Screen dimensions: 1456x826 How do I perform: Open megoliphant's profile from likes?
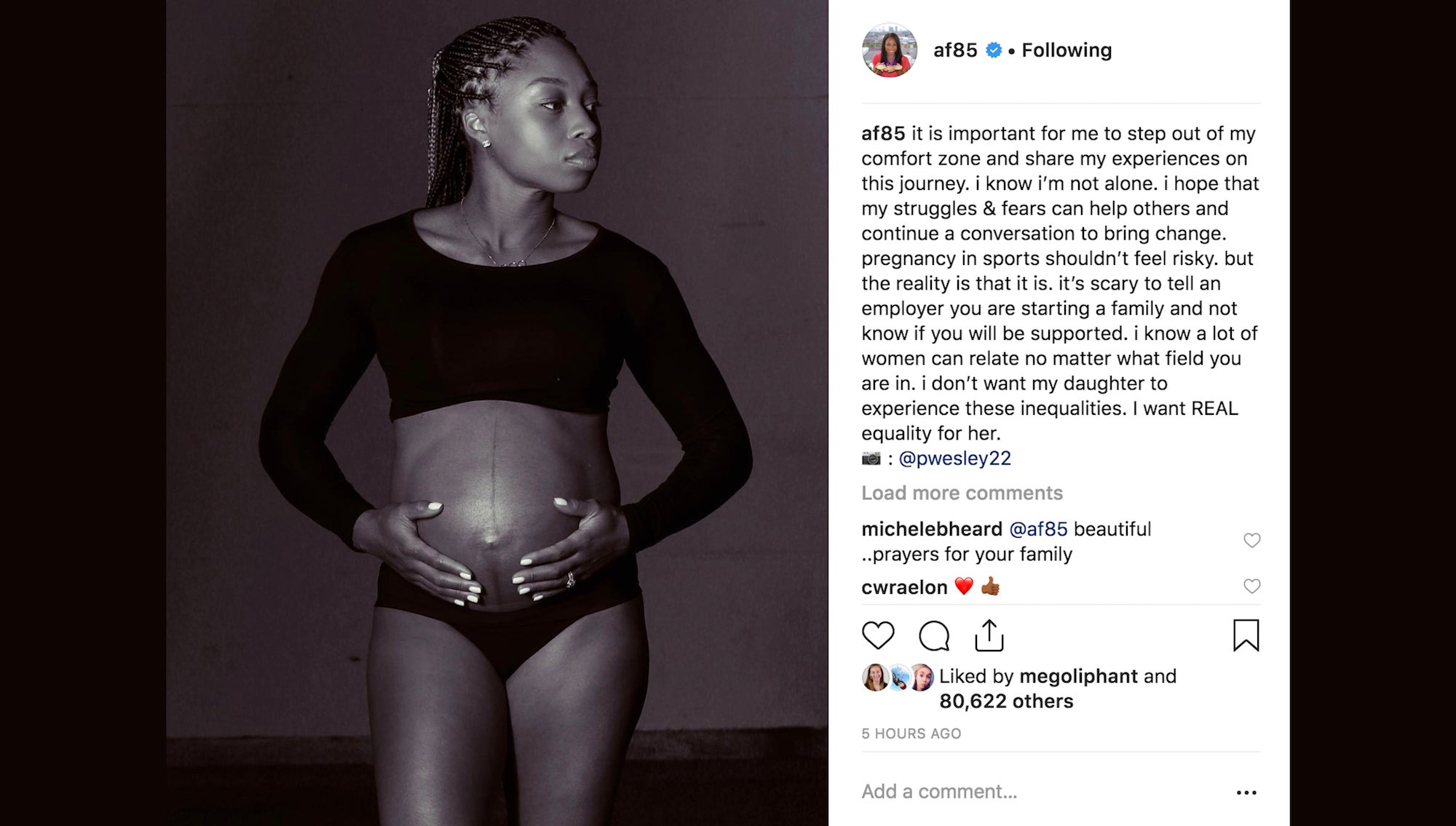[1078, 676]
